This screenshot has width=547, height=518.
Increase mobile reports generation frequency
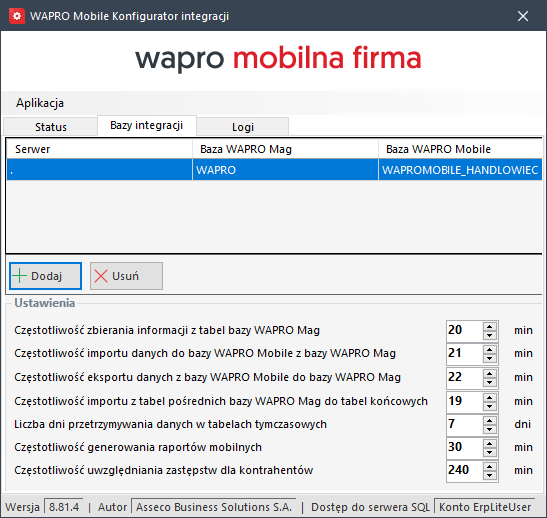pyautogui.click(x=490, y=444)
